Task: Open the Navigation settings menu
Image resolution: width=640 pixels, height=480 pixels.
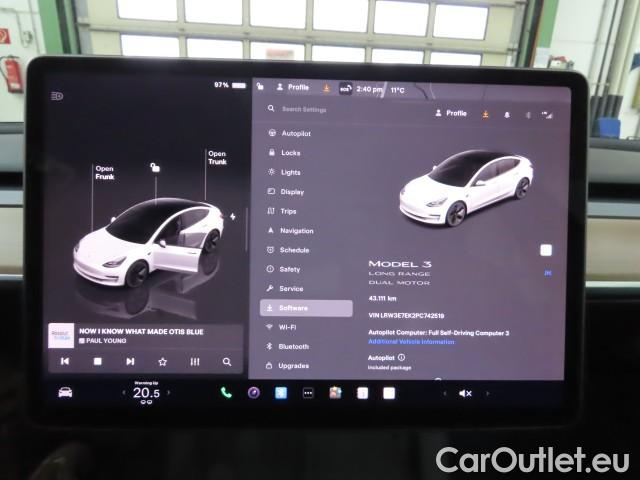Action: coord(290,231)
